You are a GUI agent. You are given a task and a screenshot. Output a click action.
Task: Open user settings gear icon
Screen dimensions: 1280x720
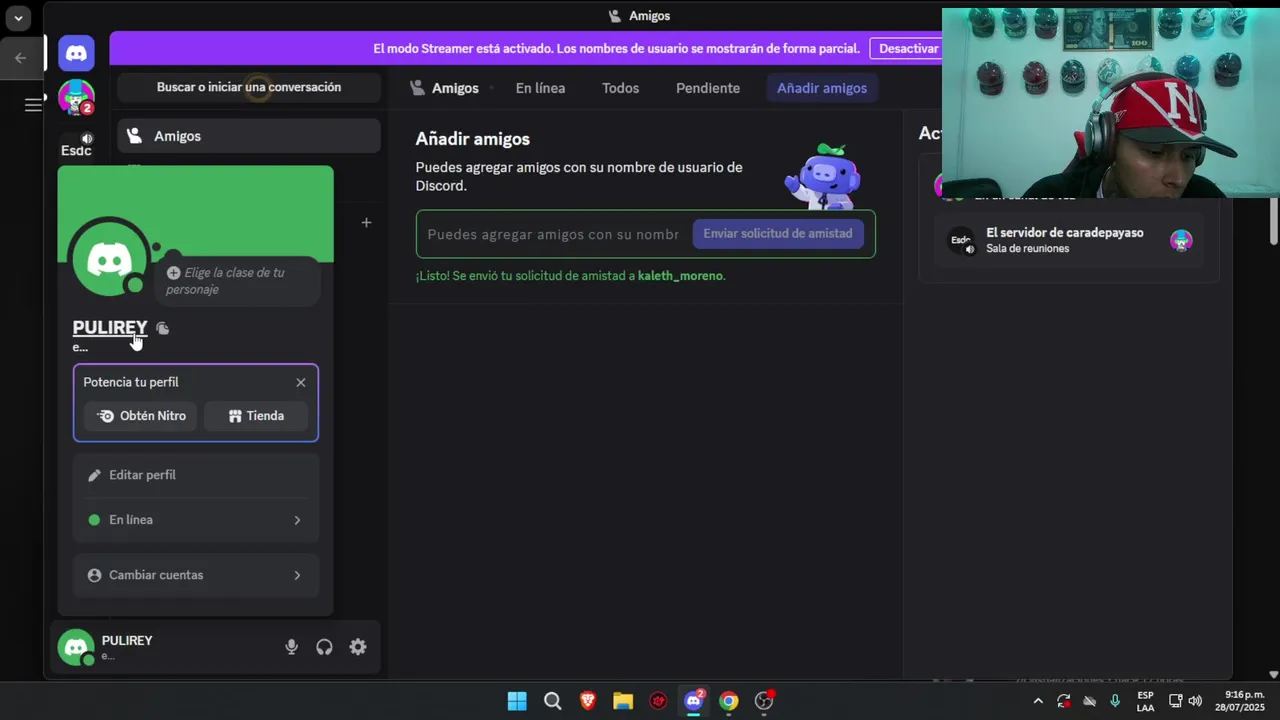(358, 647)
